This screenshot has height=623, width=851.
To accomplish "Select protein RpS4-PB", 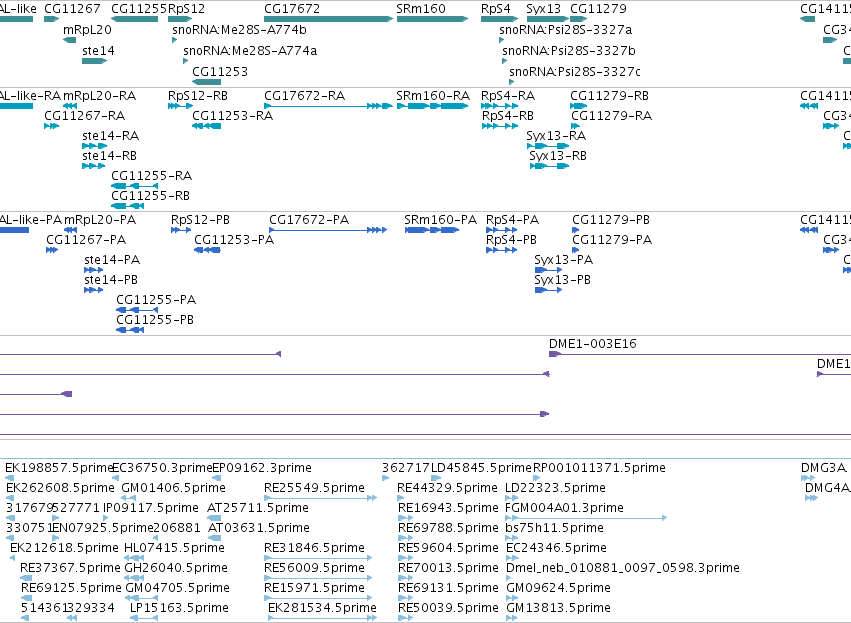I will [511, 240].
